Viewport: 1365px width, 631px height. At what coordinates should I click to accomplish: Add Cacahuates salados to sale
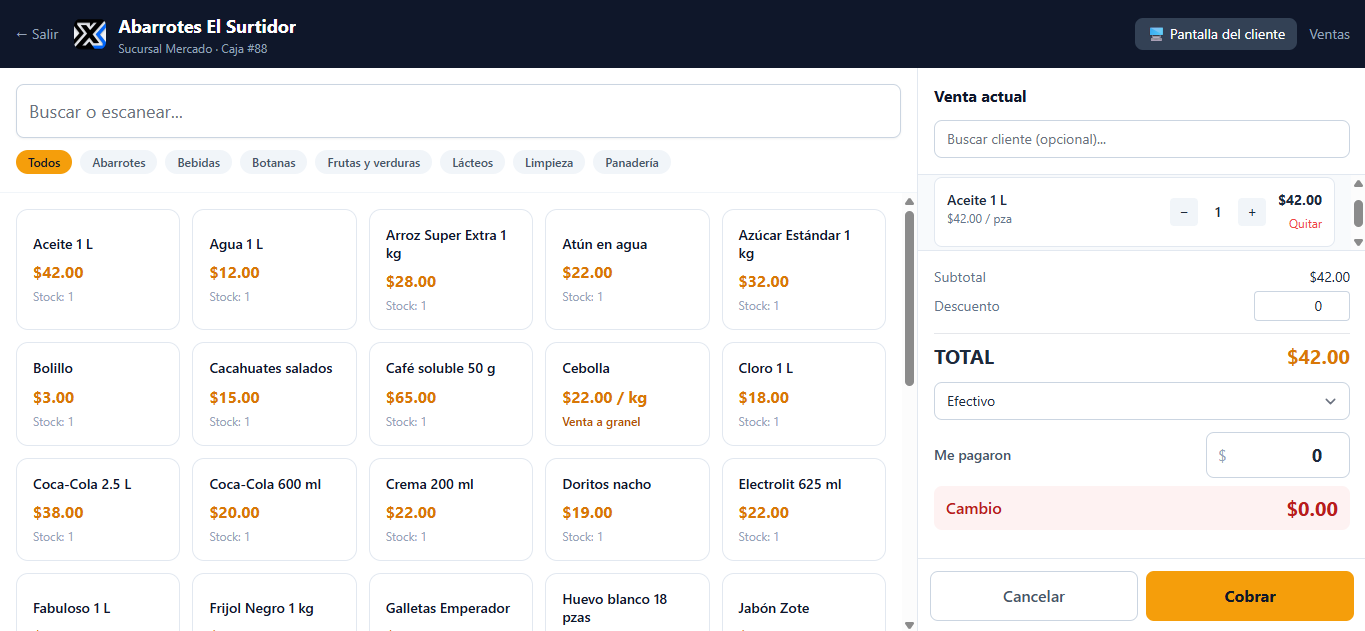point(274,394)
